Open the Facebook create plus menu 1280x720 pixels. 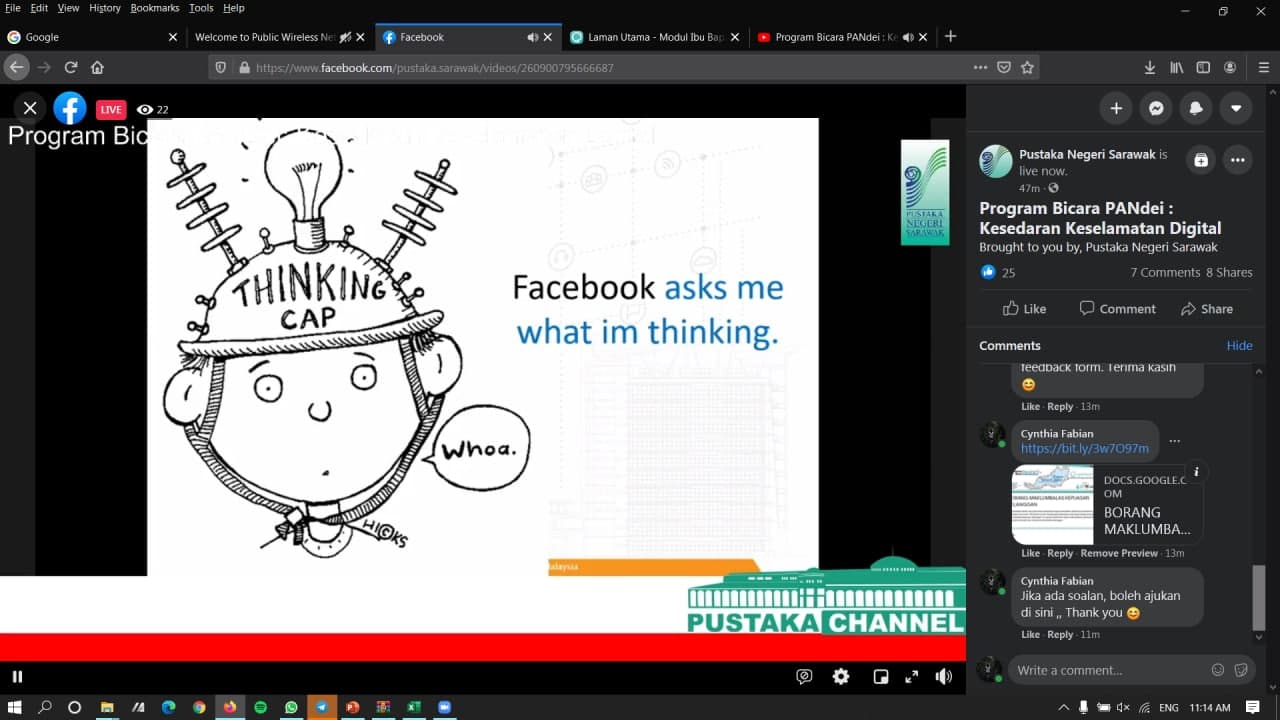[1116, 108]
